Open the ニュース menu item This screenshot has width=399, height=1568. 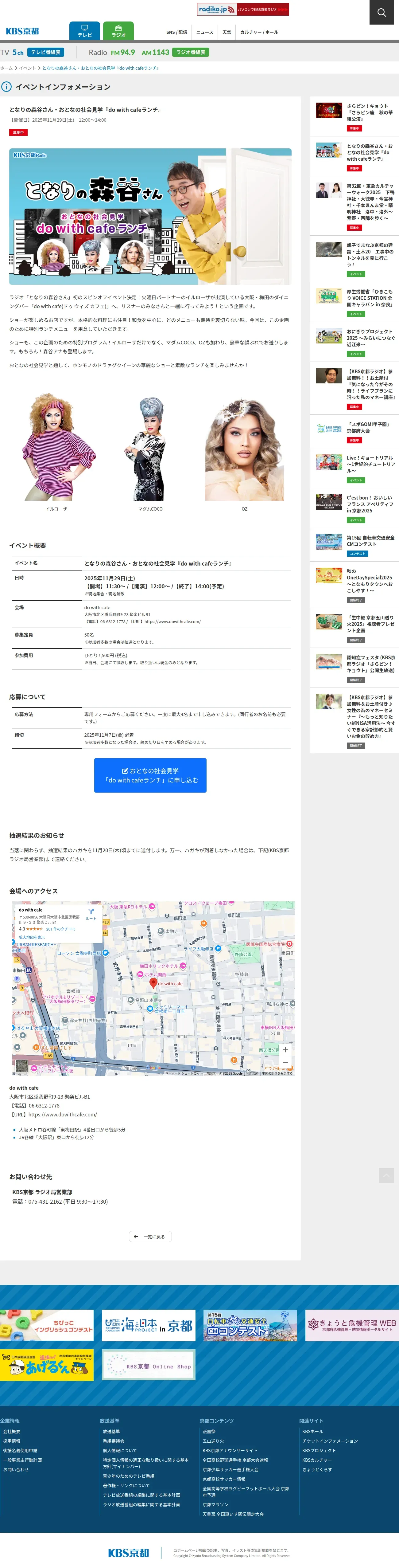tap(204, 32)
